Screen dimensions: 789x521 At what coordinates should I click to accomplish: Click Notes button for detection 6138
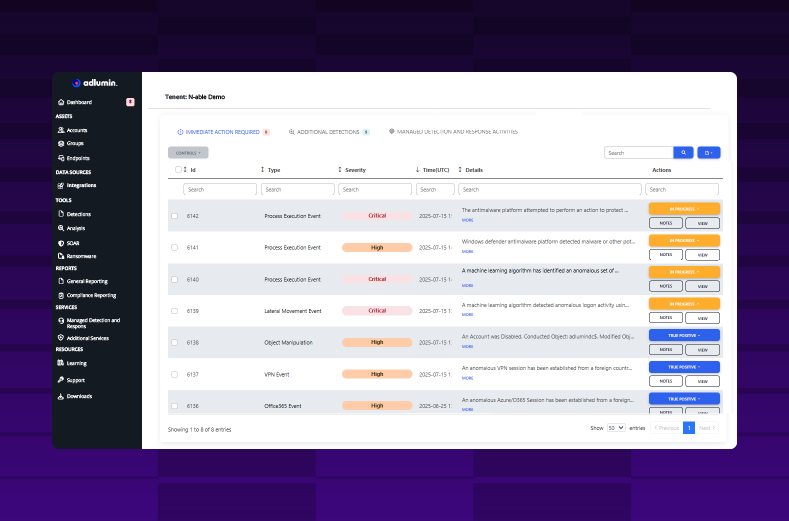(665, 350)
